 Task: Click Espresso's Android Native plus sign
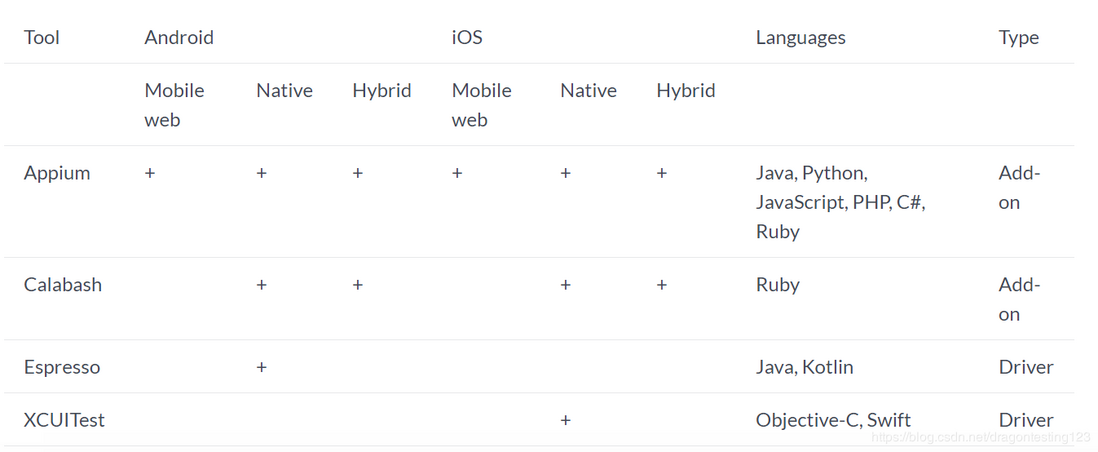click(x=261, y=367)
